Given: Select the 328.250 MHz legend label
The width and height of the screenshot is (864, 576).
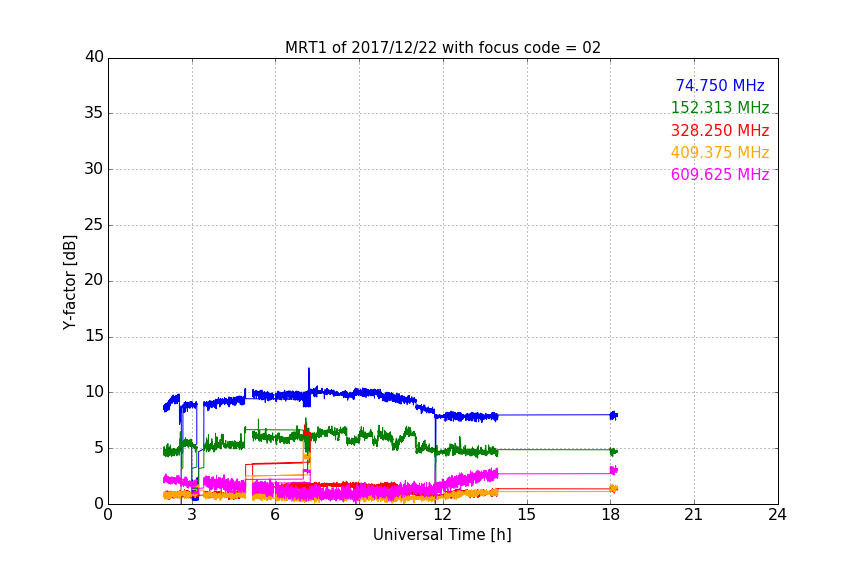Looking at the screenshot, I should [x=720, y=130].
